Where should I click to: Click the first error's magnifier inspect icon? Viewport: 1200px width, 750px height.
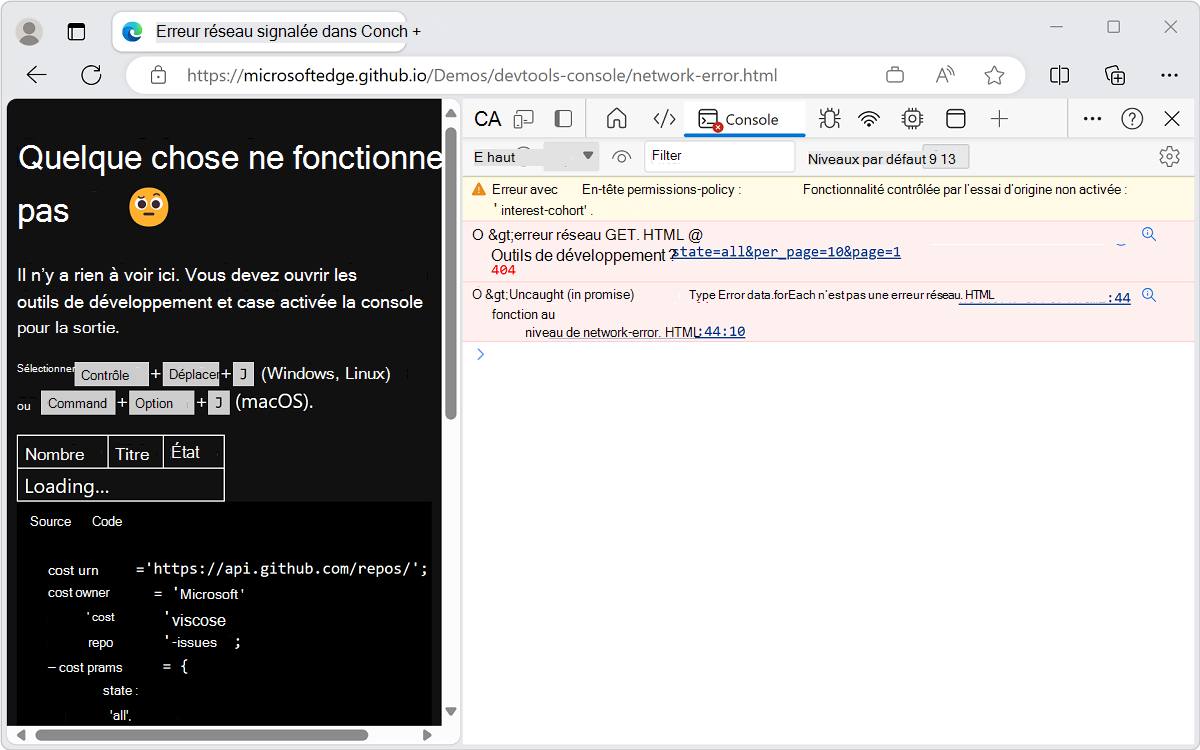pyautogui.click(x=1148, y=233)
